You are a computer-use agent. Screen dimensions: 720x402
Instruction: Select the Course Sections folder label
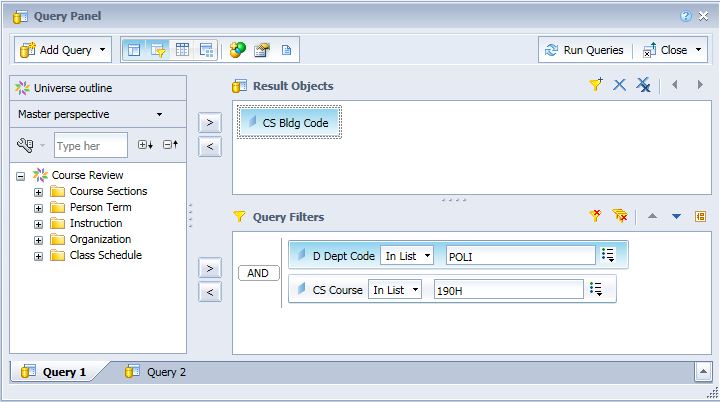click(x=108, y=191)
